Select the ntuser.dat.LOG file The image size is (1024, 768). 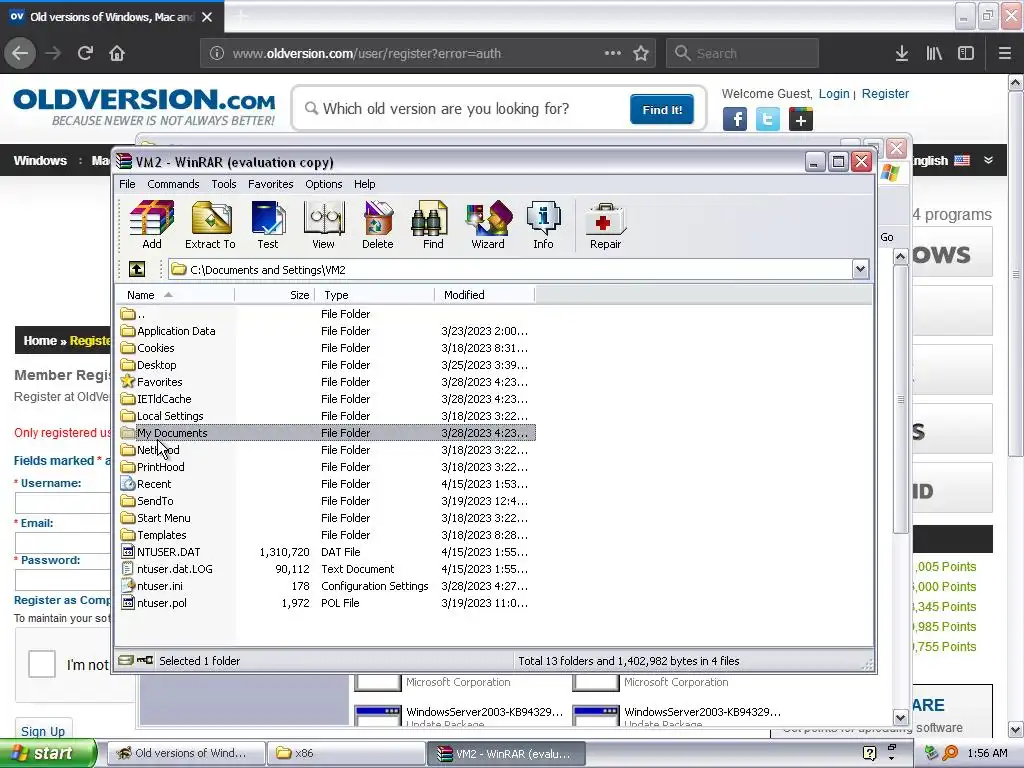(x=325, y=569)
